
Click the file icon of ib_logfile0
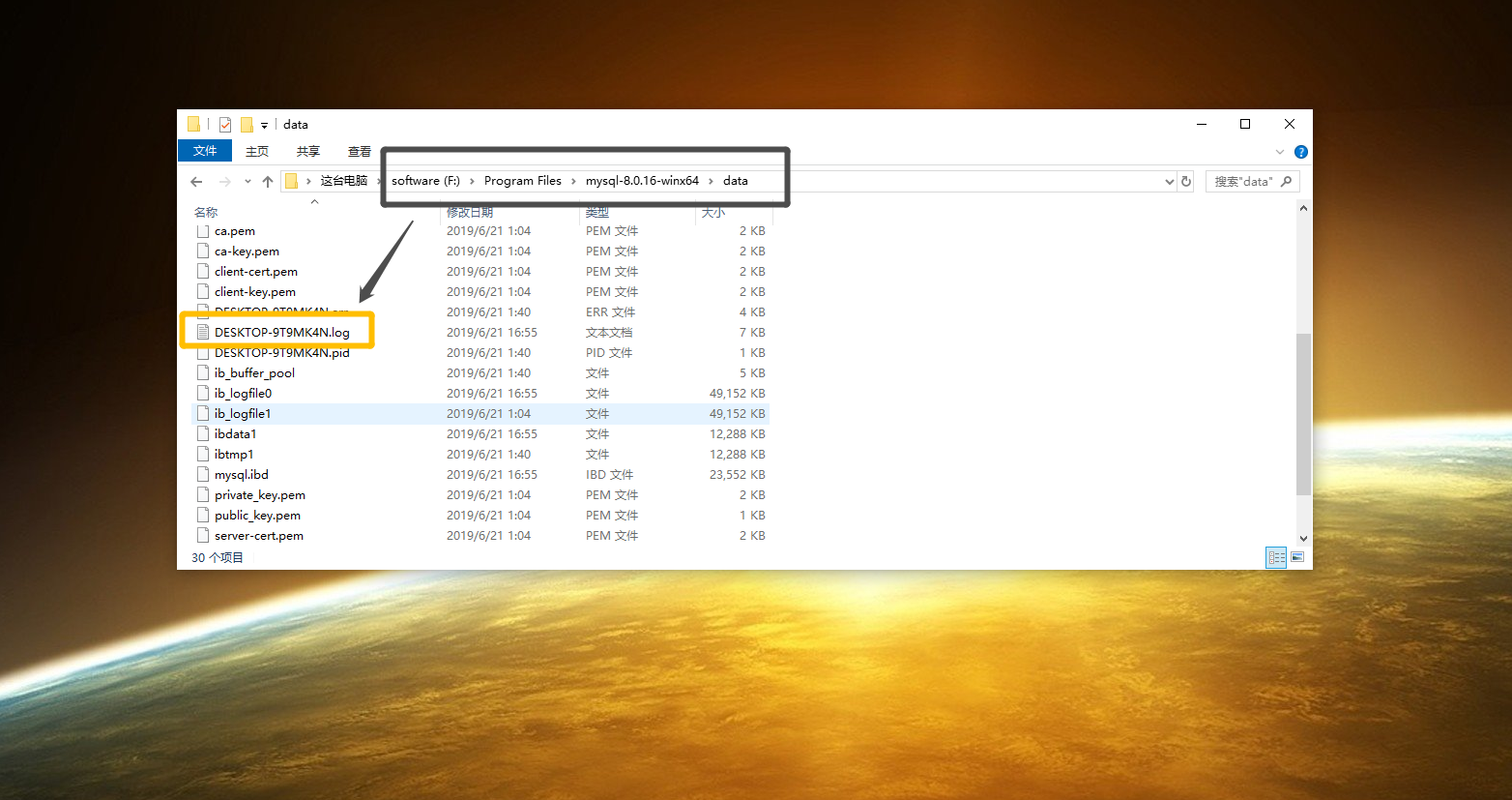(203, 393)
